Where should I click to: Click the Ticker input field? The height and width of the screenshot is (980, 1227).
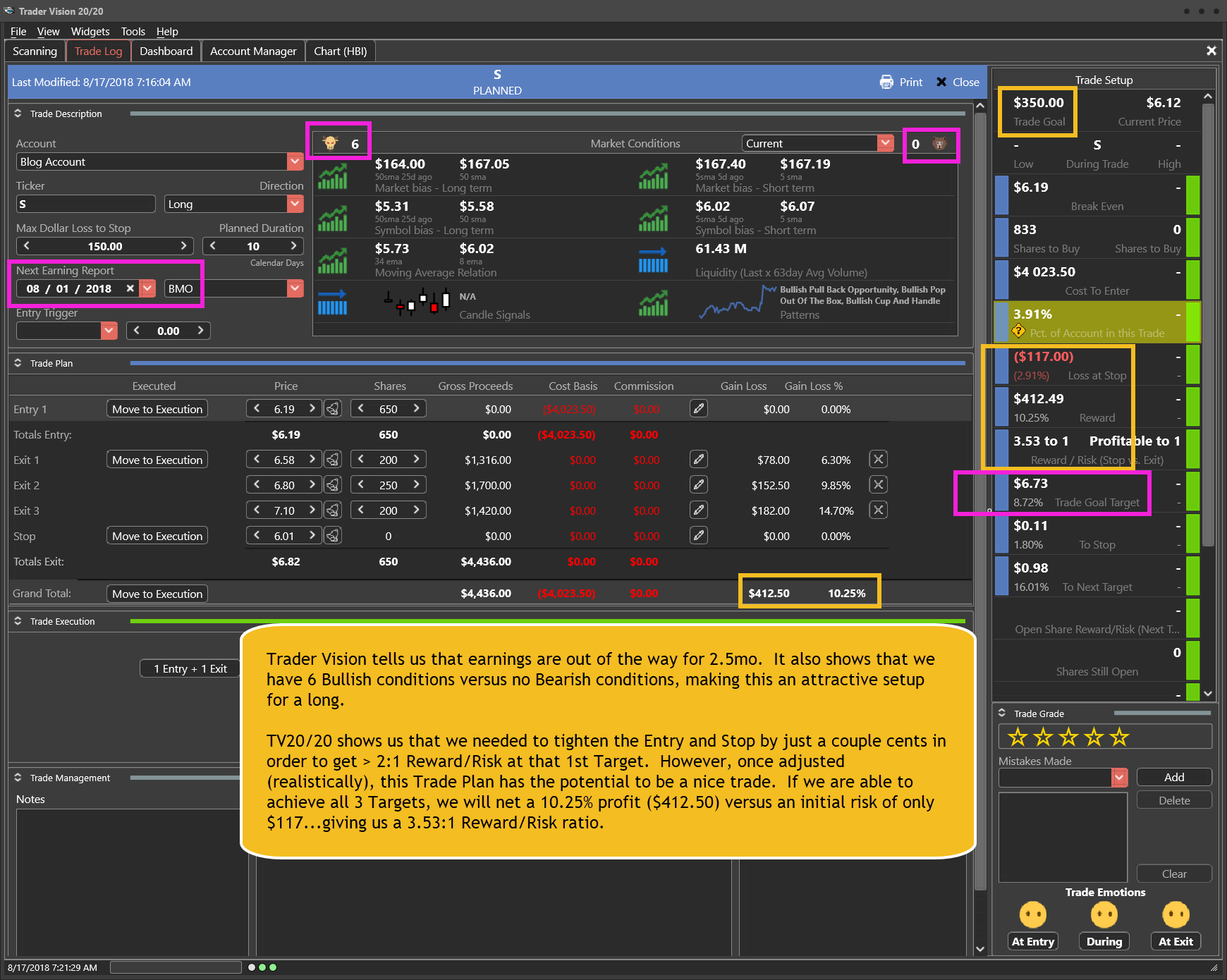[85, 204]
